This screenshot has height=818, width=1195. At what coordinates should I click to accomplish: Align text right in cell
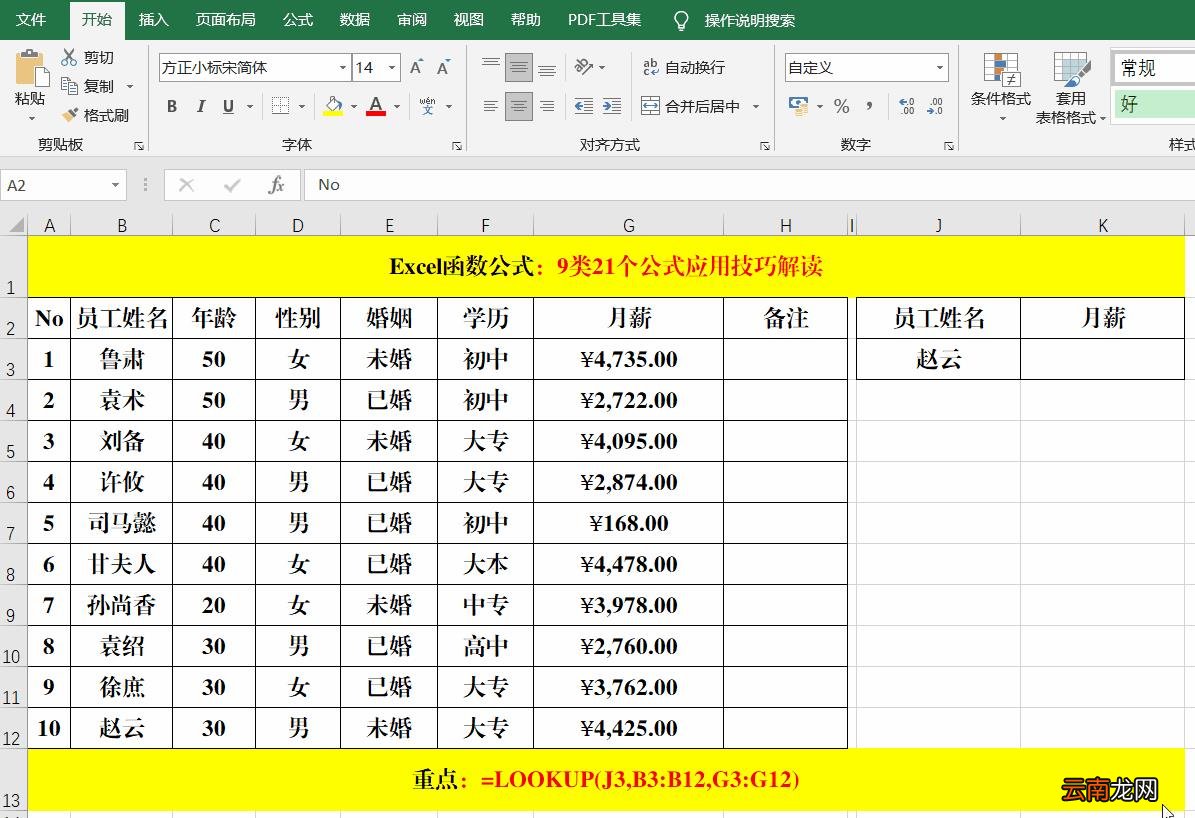click(547, 106)
